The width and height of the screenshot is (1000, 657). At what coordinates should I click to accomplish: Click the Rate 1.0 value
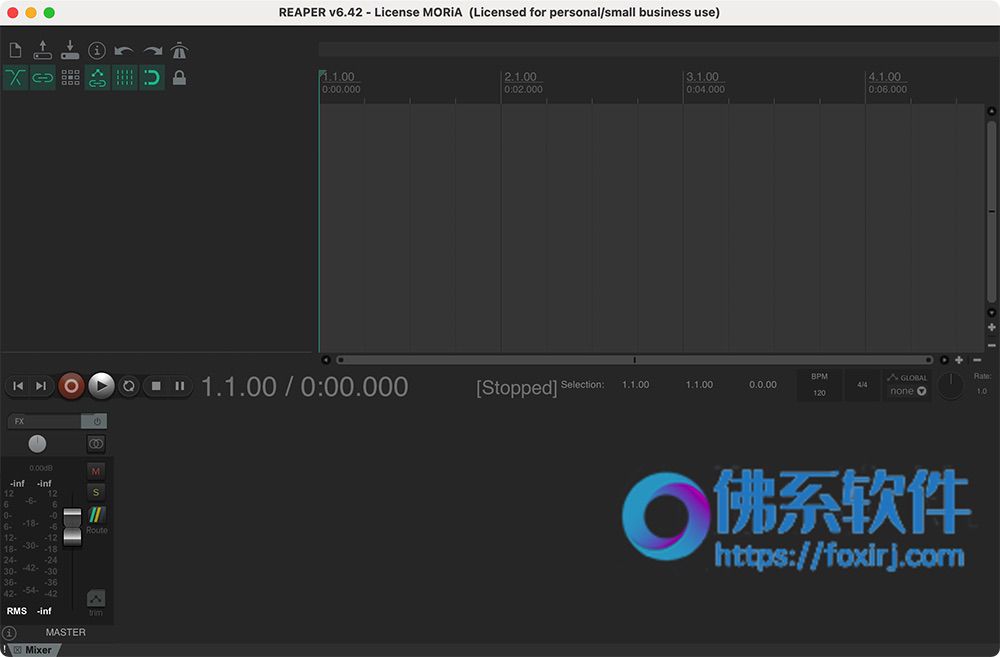pos(982,391)
